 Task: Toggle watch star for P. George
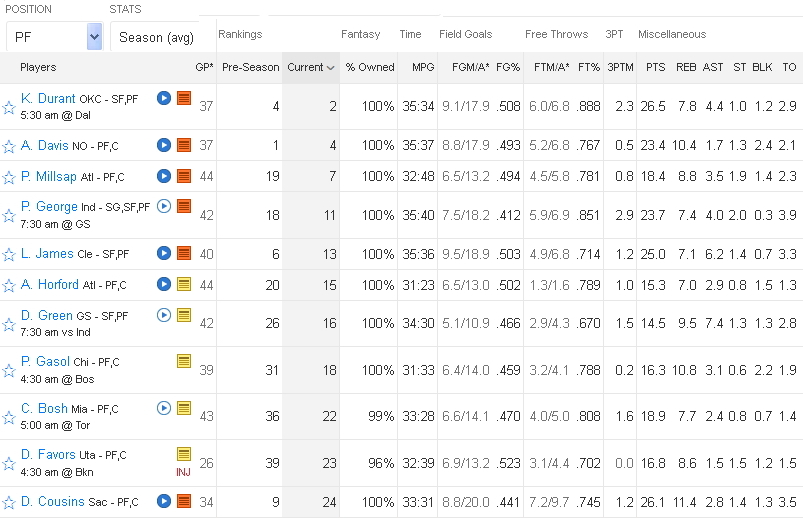pyautogui.click(x=9, y=214)
